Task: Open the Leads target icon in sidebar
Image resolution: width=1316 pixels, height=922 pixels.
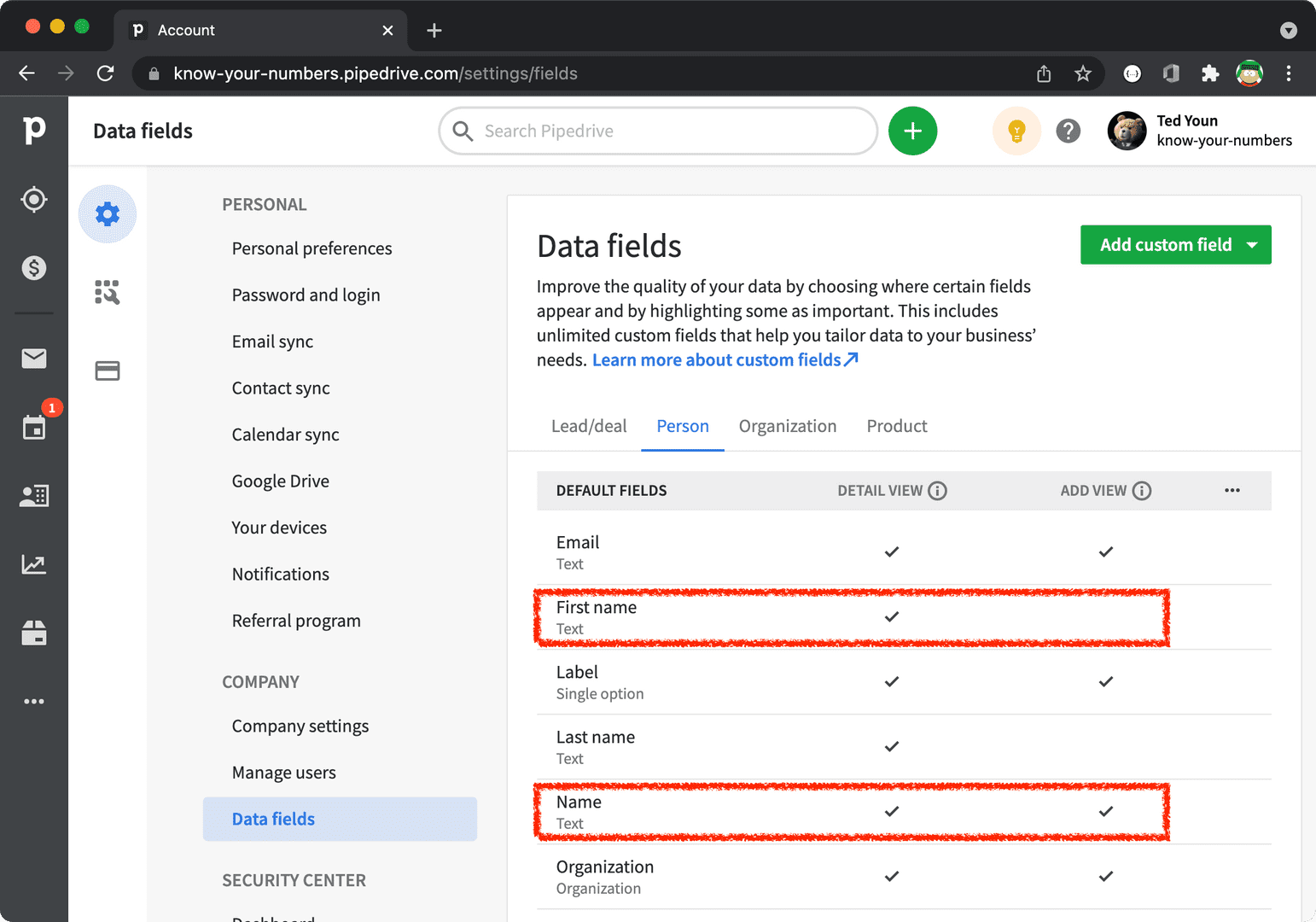Action: tap(34, 200)
